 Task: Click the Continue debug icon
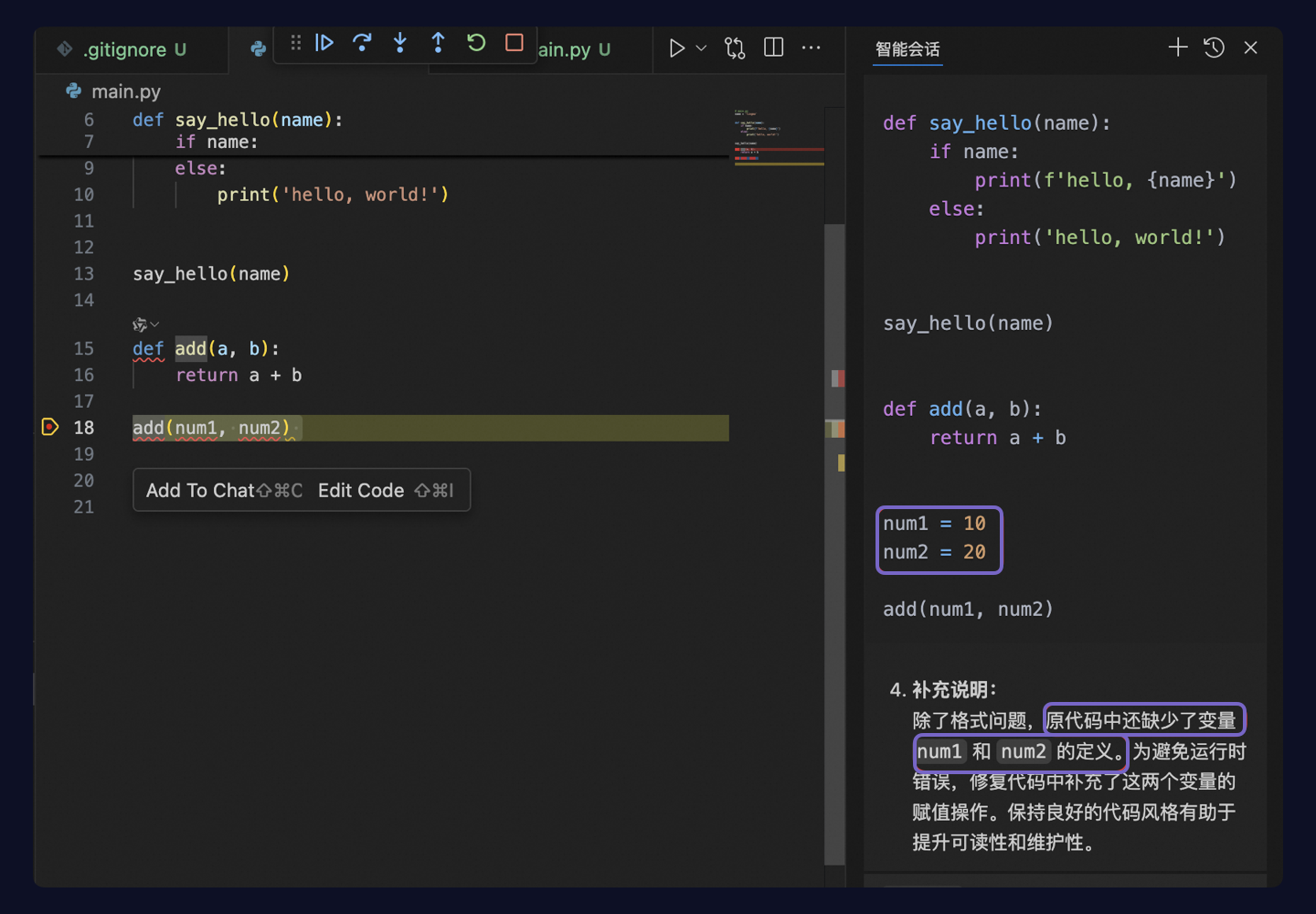point(324,42)
